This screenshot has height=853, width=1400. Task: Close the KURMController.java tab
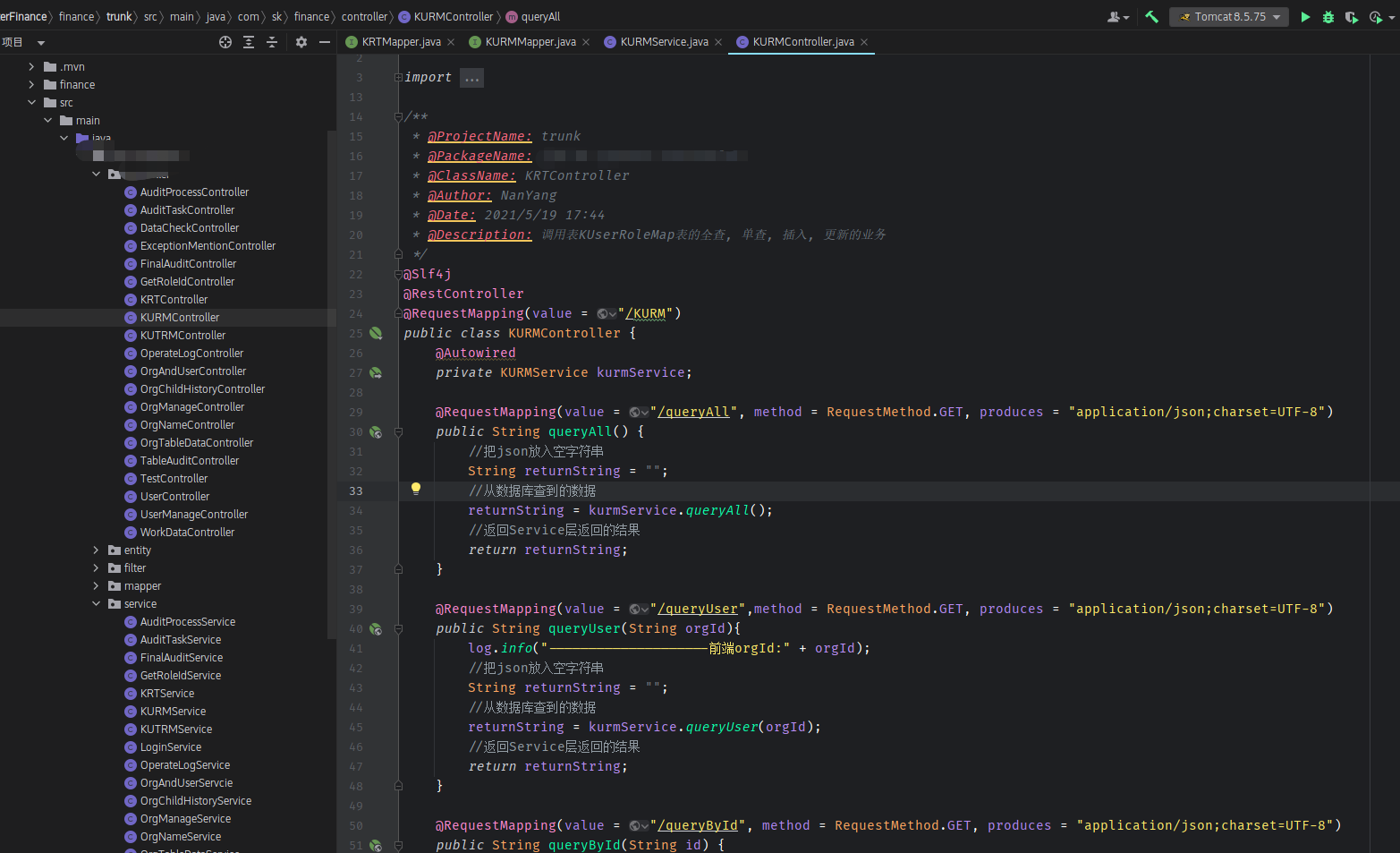(x=864, y=42)
